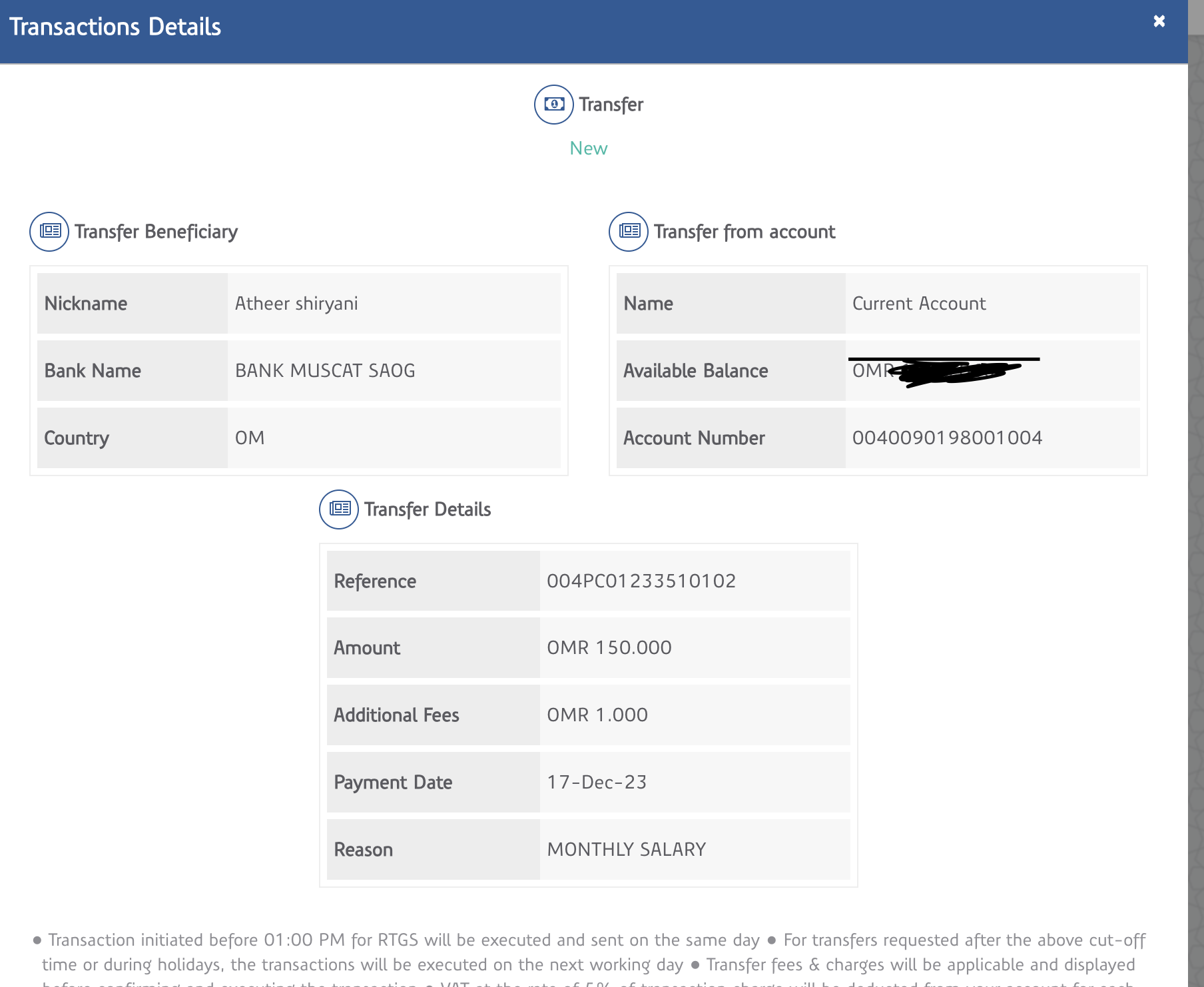Select the reference number 004PC01233510102
The image size is (1204, 987).
click(x=641, y=581)
